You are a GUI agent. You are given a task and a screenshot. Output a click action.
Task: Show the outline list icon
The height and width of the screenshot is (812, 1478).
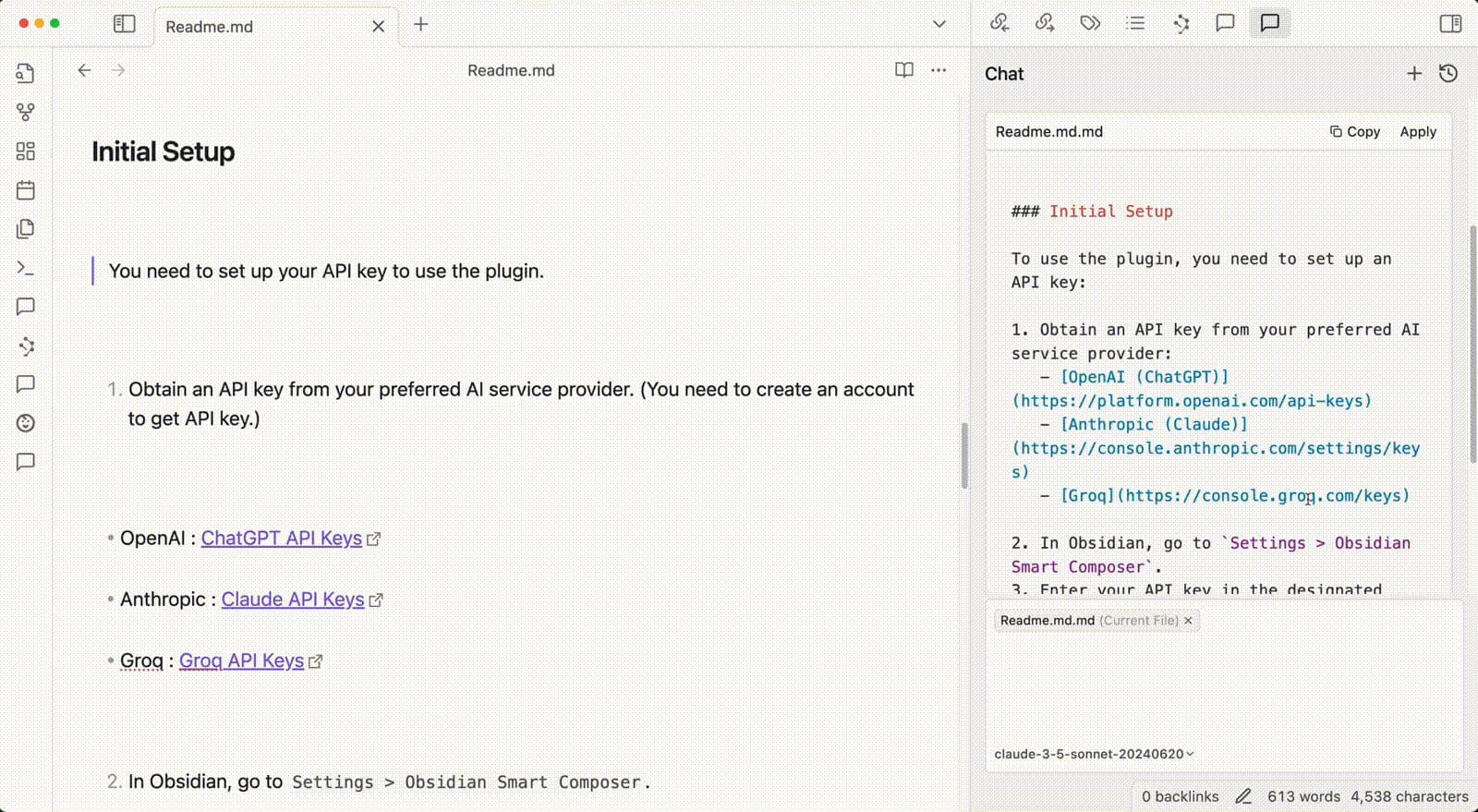1135,23
